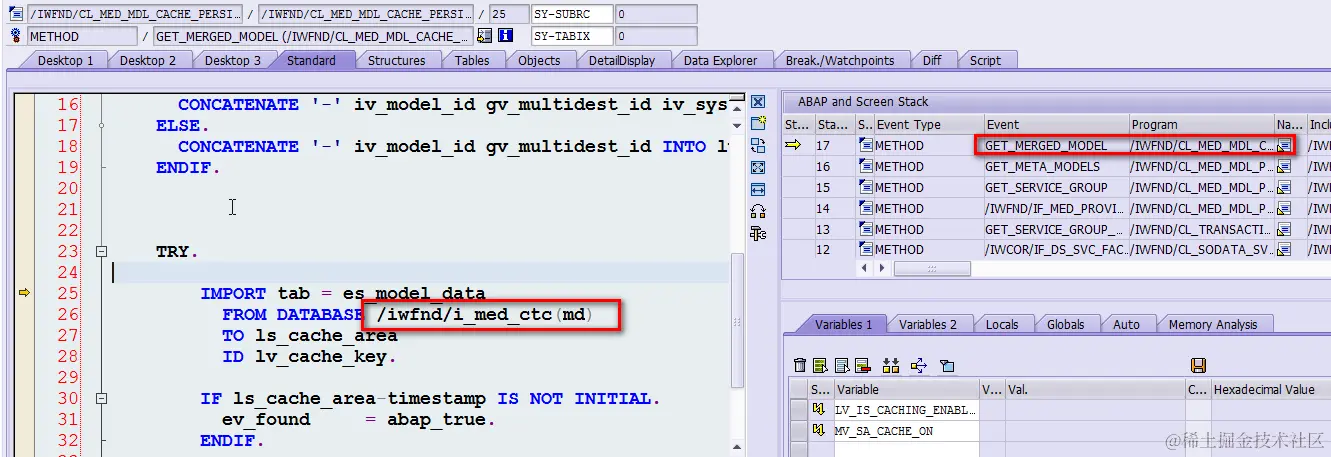Switch to the Desktop 1 tab
Image resolution: width=1331 pixels, height=457 pixels.
(65, 60)
